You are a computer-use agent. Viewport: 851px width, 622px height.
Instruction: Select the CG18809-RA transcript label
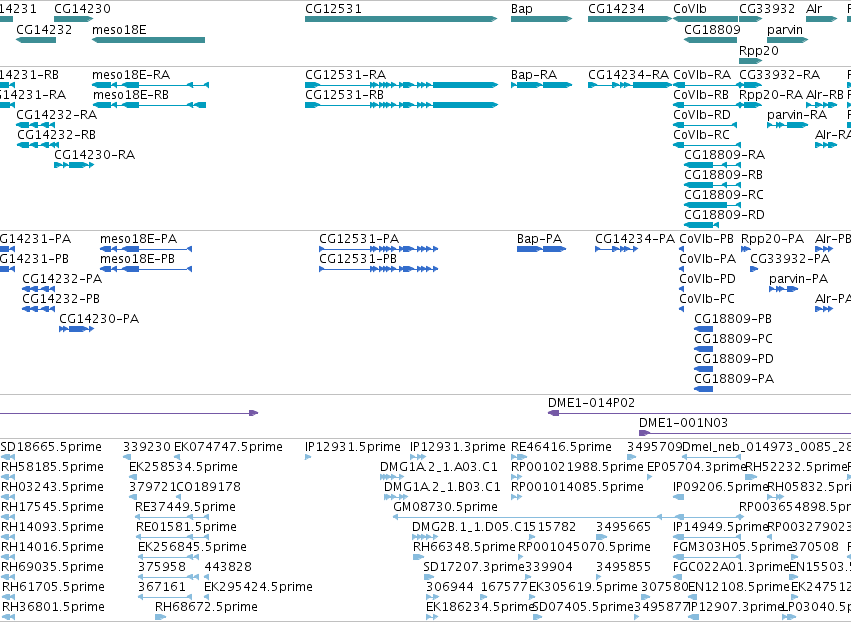click(725, 155)
